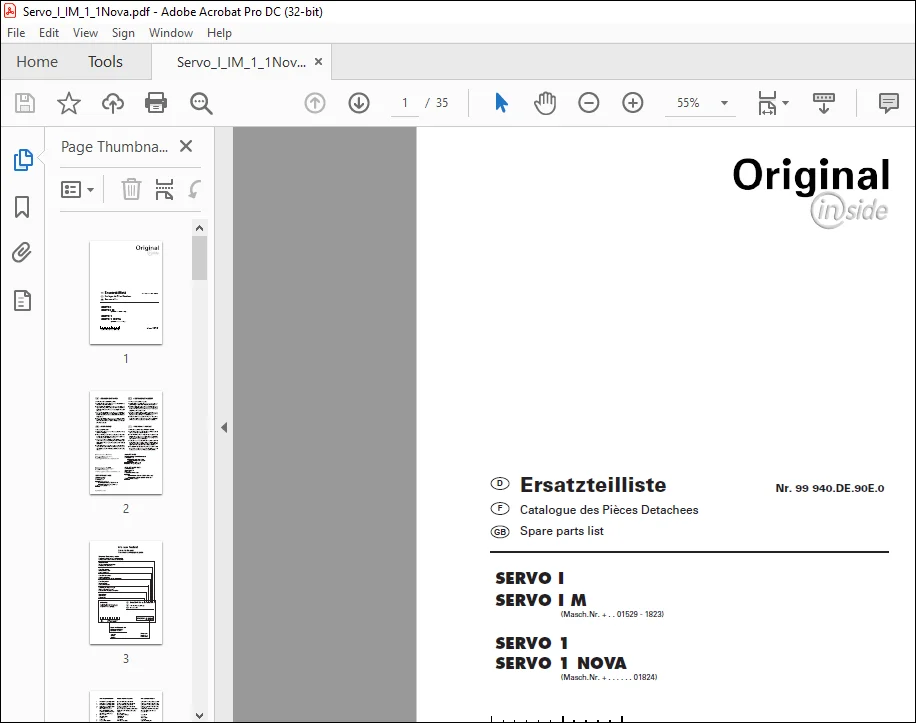Toggle Page Thumbnails panel icon
916x723 pixels.
point(23,159)
